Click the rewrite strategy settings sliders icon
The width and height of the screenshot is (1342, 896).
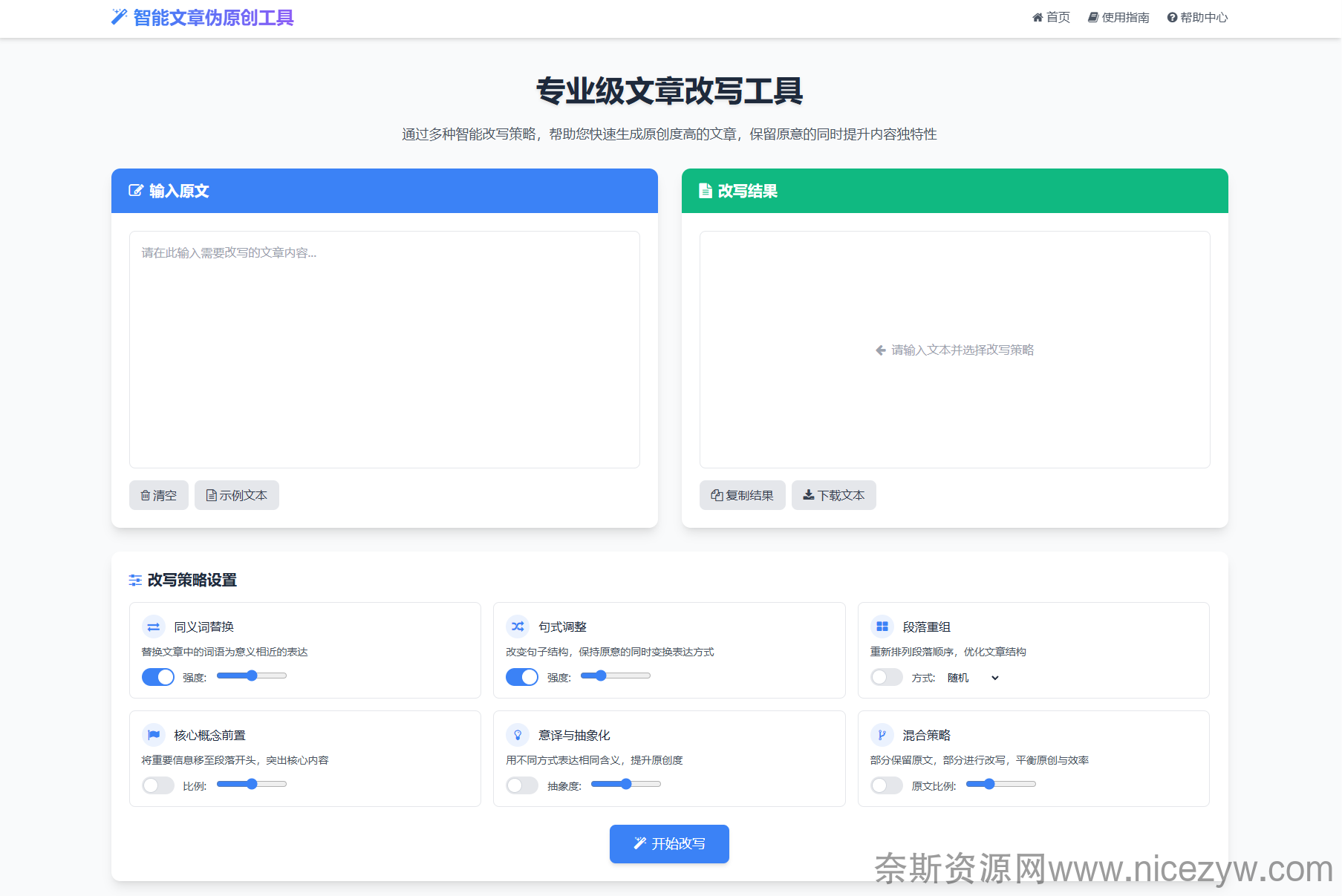click(x=135, y=580)
